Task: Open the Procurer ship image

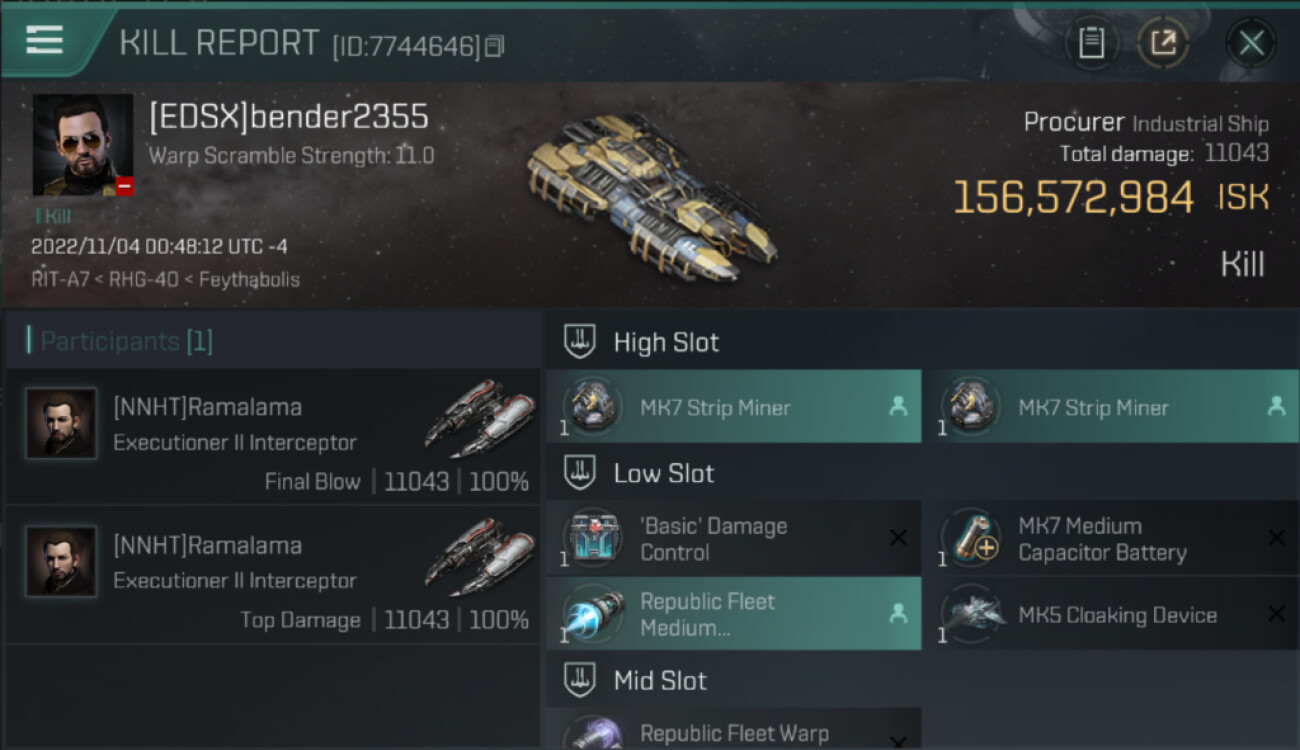Action: click(x=650, y=195)
